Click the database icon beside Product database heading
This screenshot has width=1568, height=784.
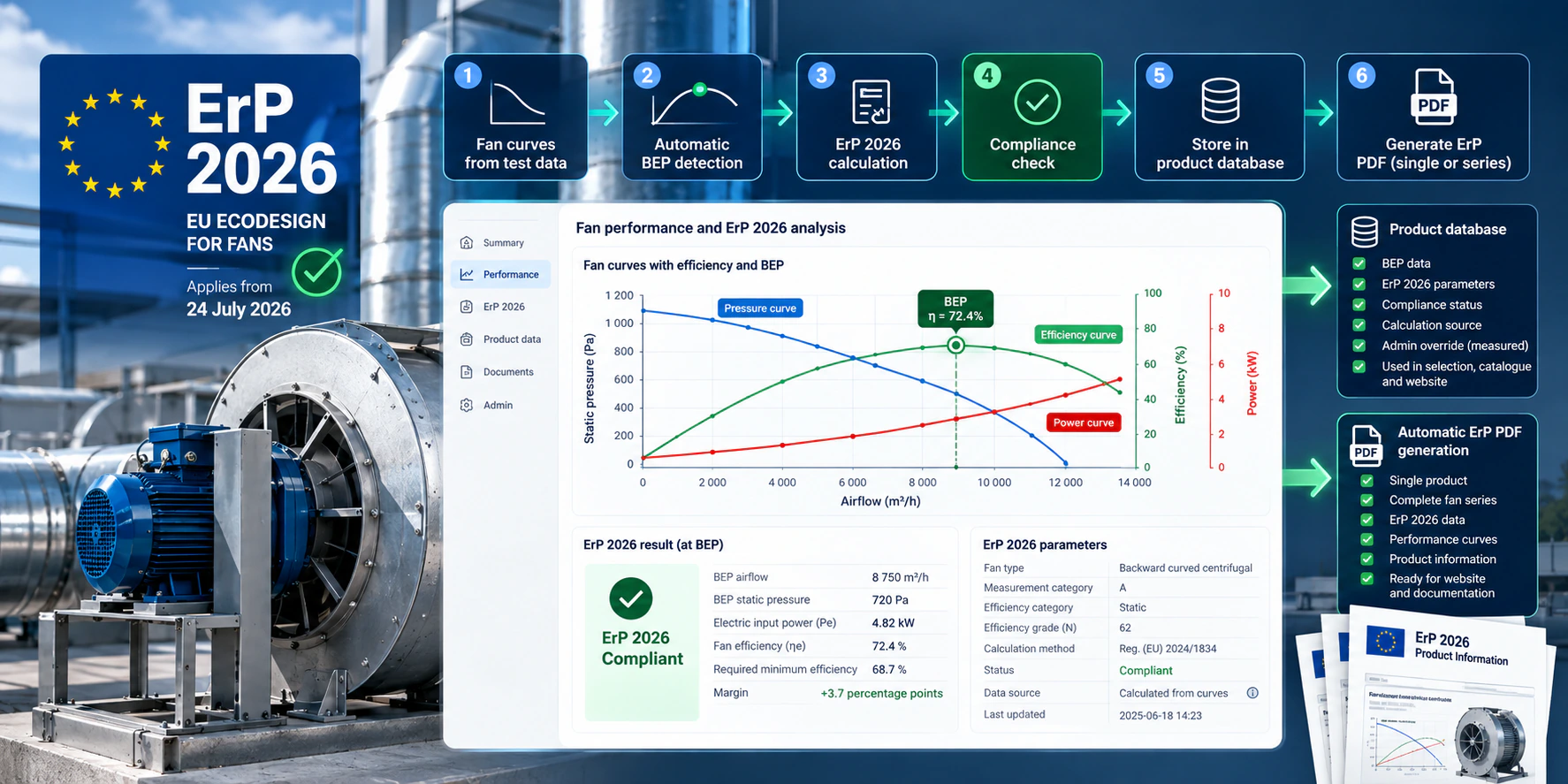click(x=1365, y=232)
